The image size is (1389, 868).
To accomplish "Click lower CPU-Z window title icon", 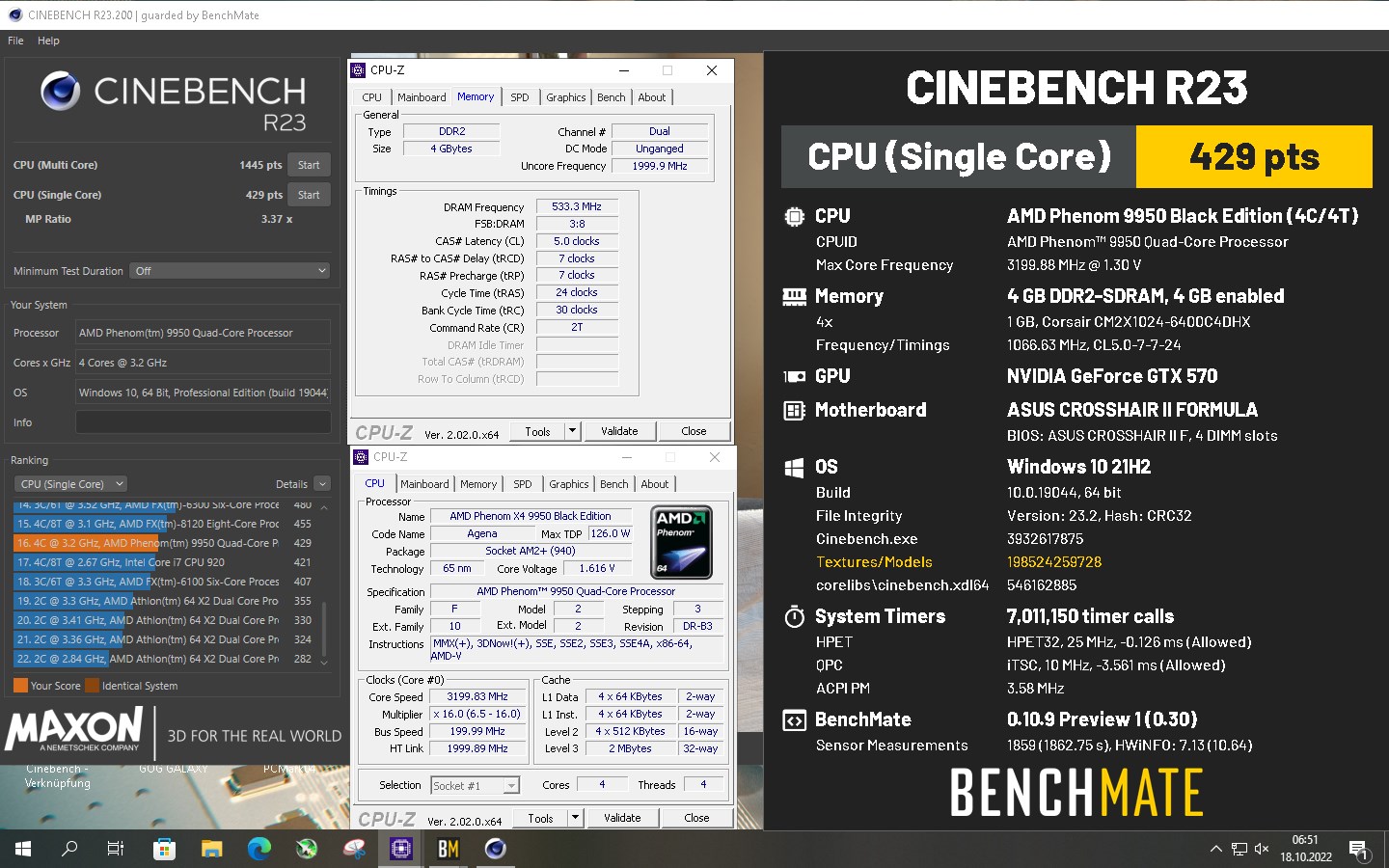I will pyautogui.click(x=361, y=457).
